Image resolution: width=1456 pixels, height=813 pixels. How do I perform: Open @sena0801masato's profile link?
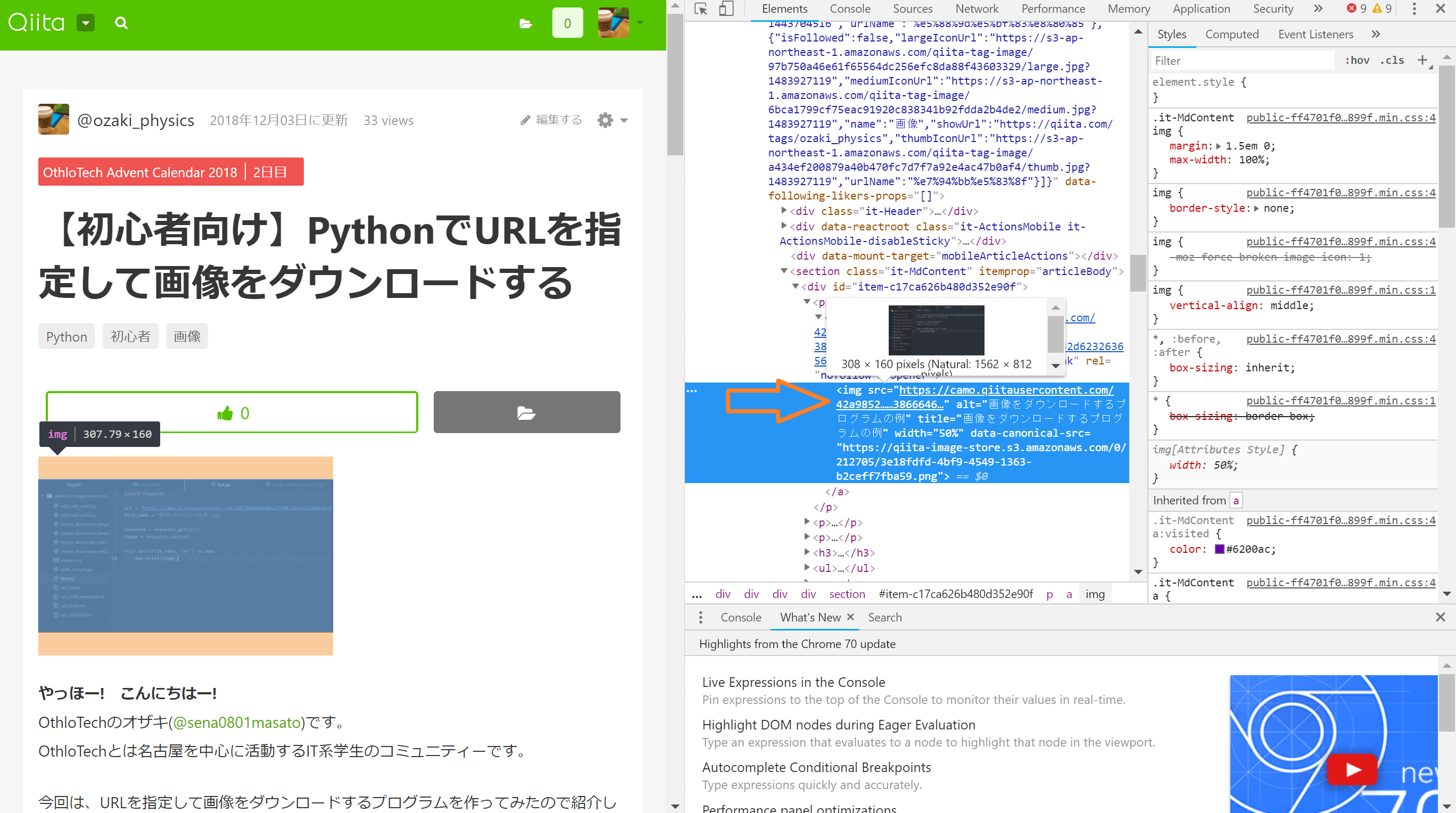(x=236, y=723)
